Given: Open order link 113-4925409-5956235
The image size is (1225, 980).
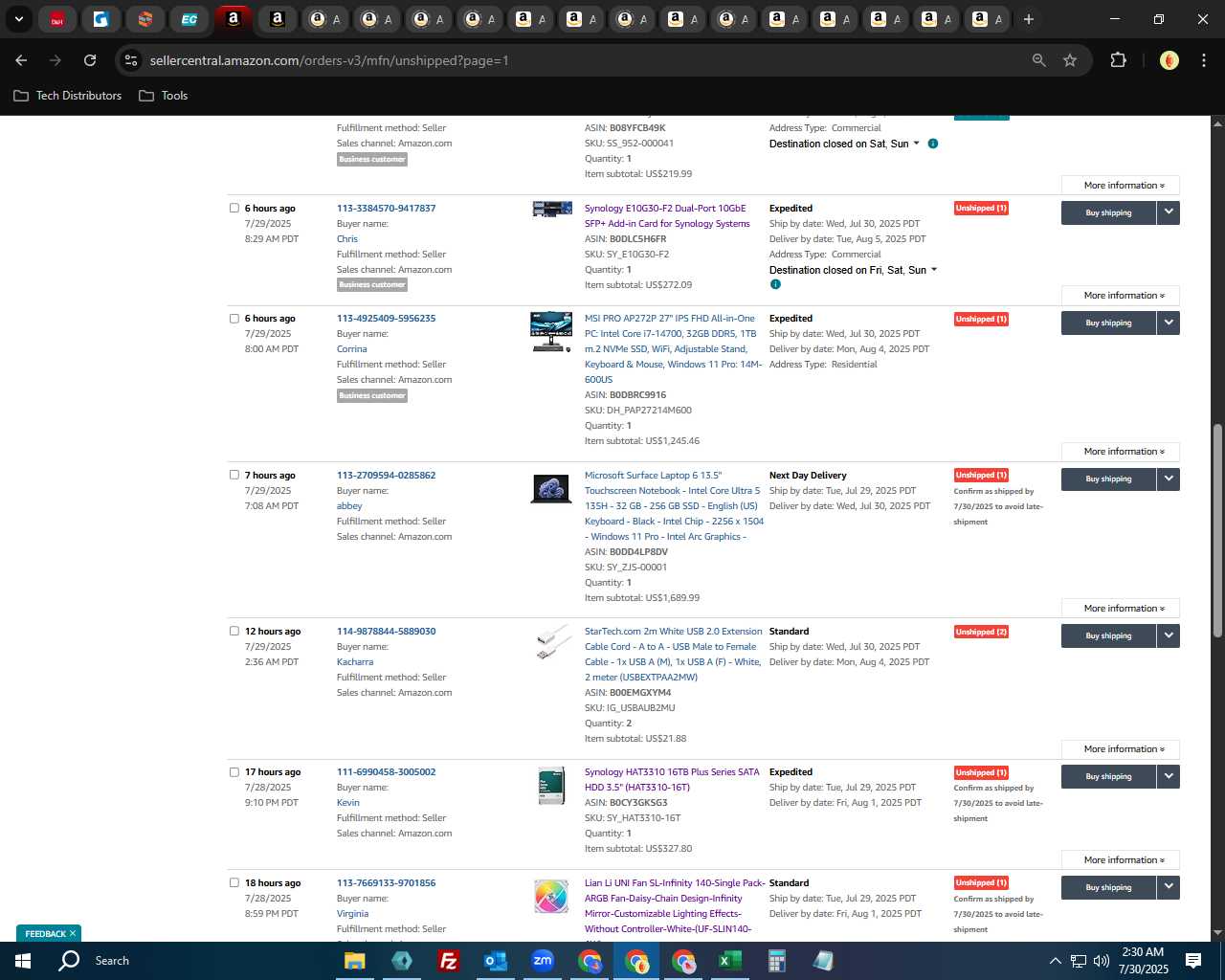Looking at the screenshot, I should click(x=386, y=318).
